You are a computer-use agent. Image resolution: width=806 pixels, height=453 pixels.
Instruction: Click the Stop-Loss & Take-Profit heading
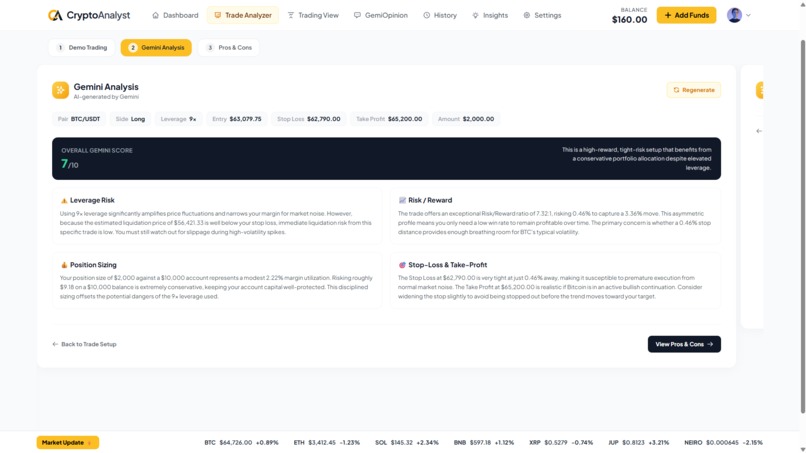pos(447,265)
